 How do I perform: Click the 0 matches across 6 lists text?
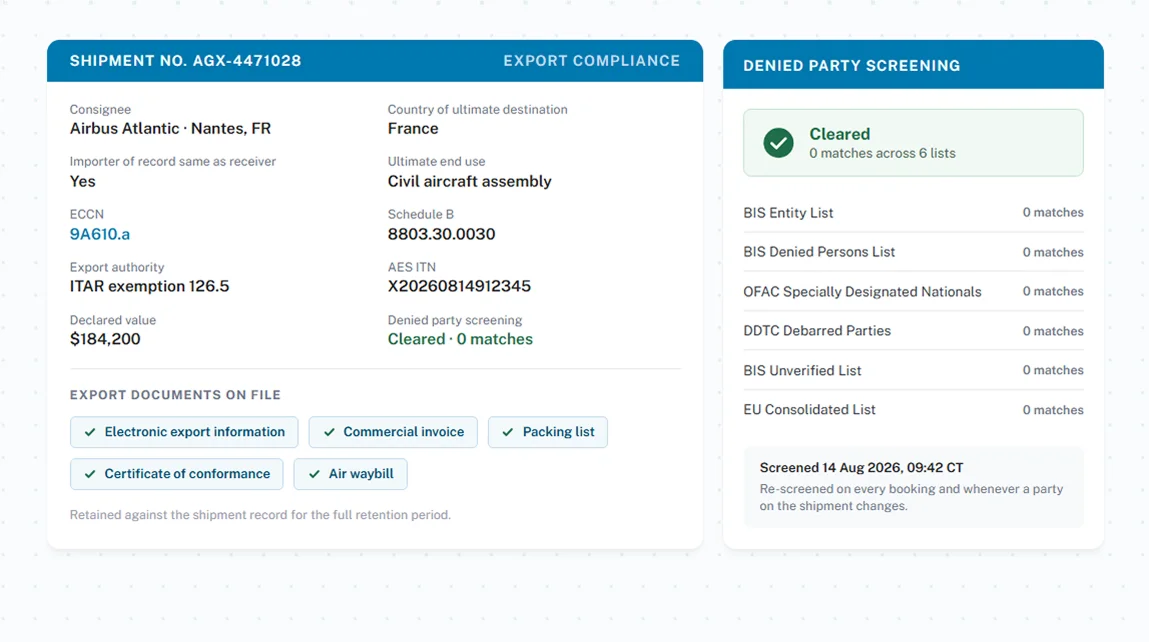pos(882,153)
